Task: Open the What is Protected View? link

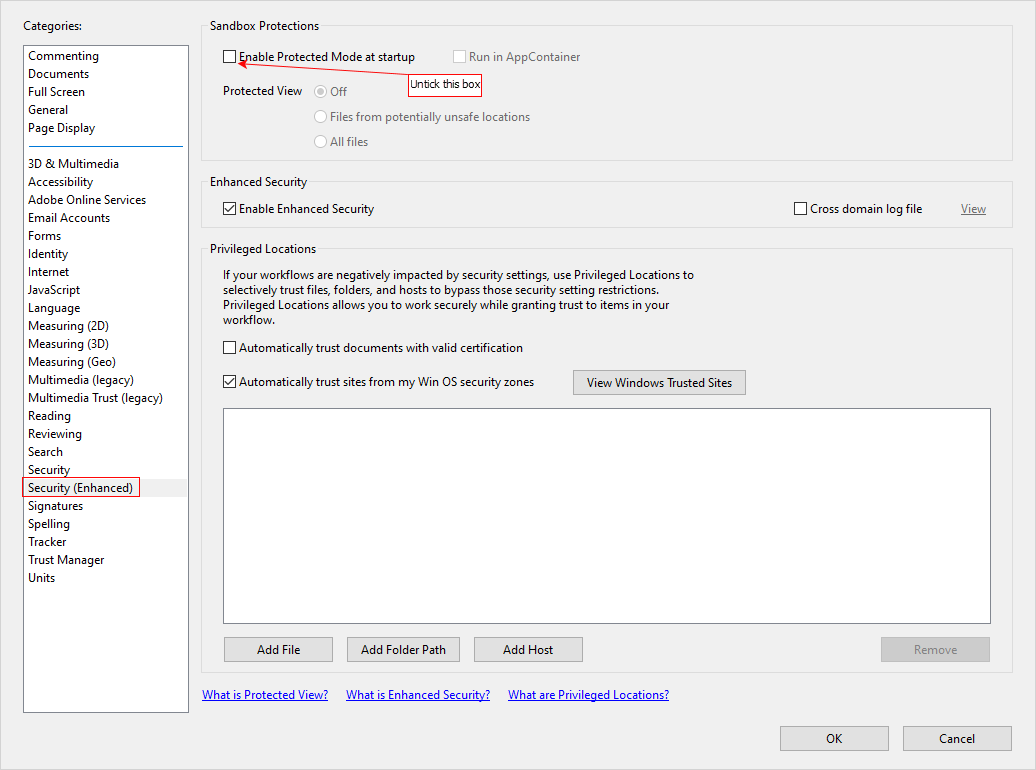Action: coord(265,695)
